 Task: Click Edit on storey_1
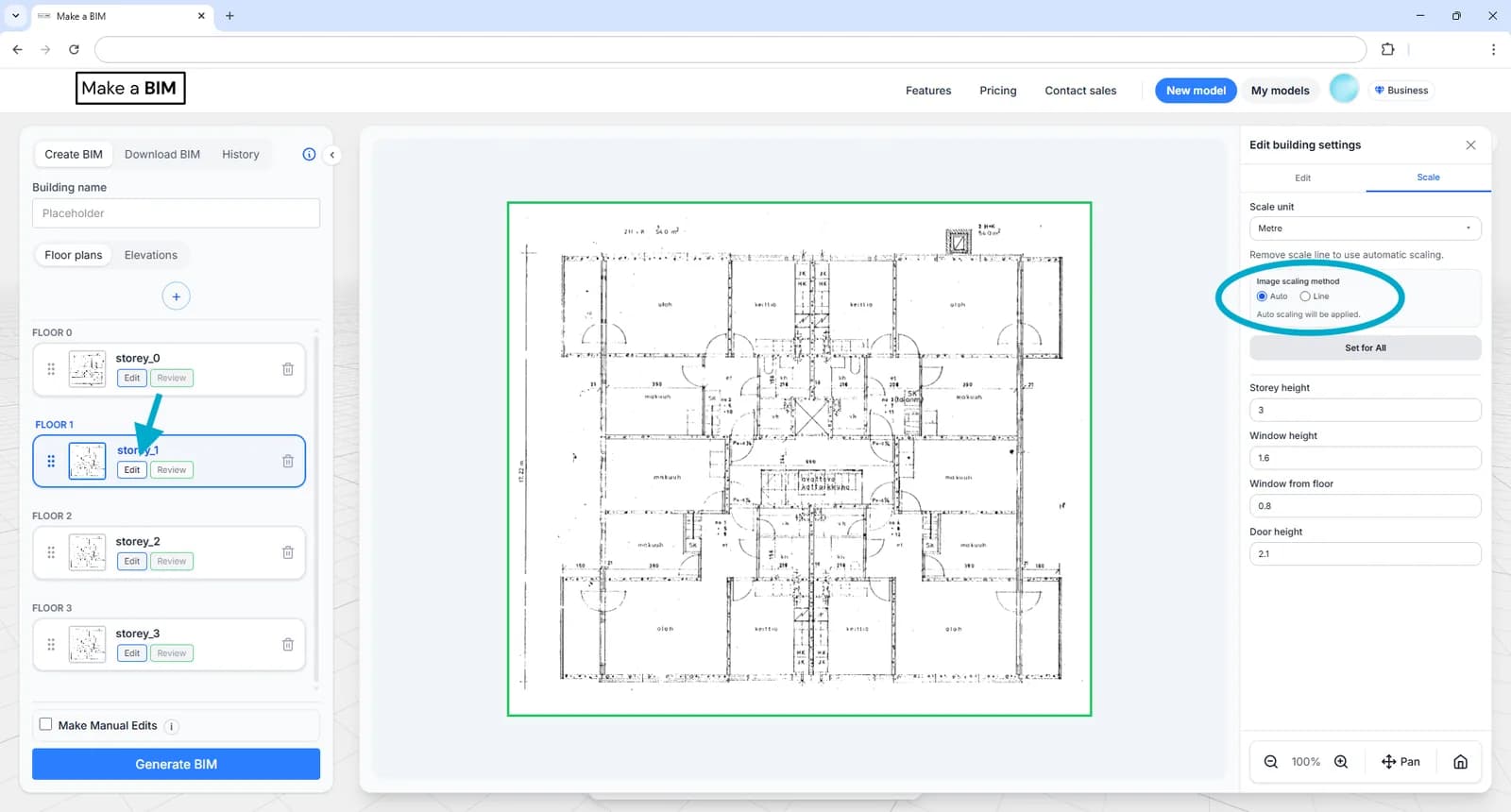point(132,469)
